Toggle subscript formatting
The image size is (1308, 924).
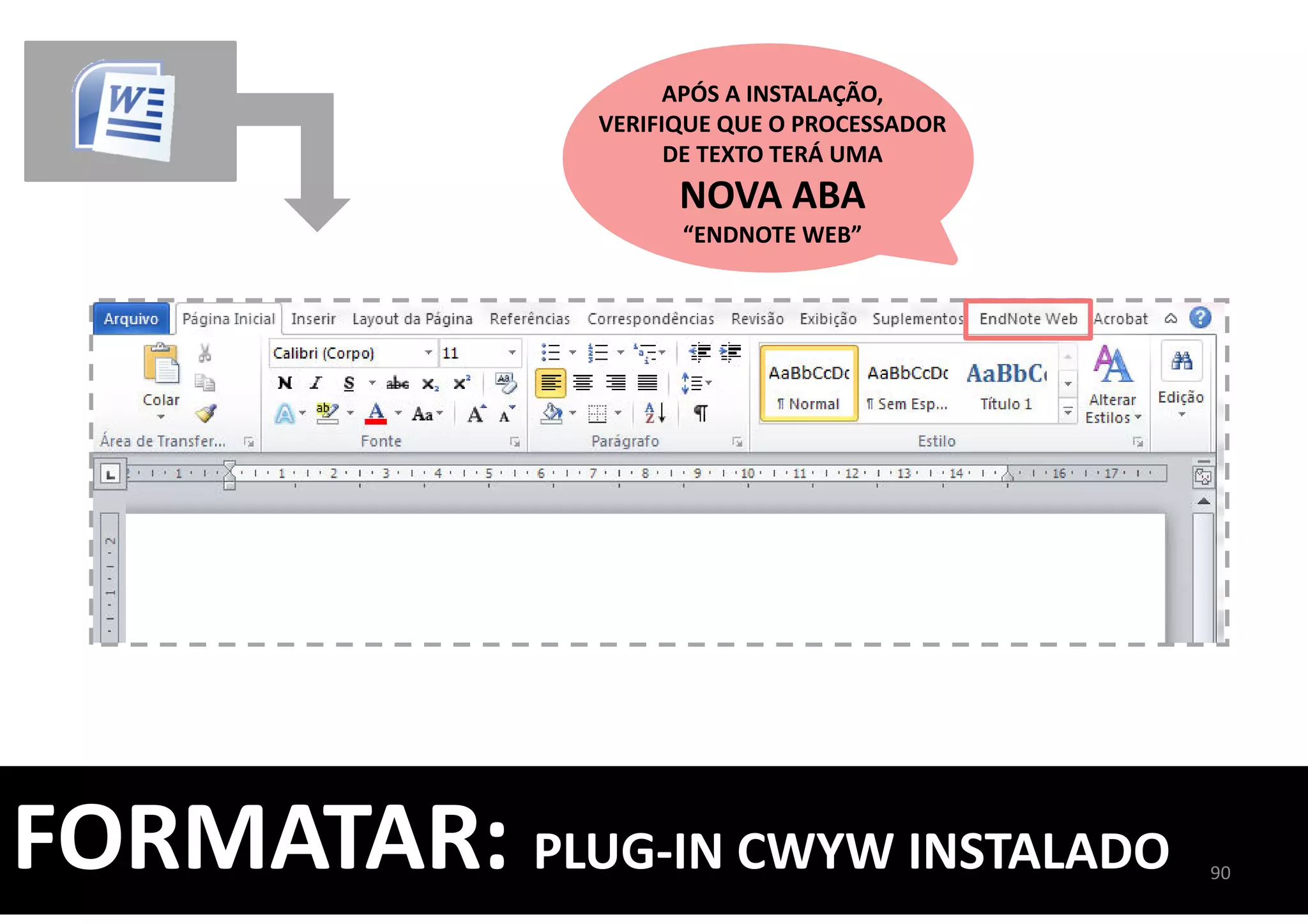tap(430, 384)
